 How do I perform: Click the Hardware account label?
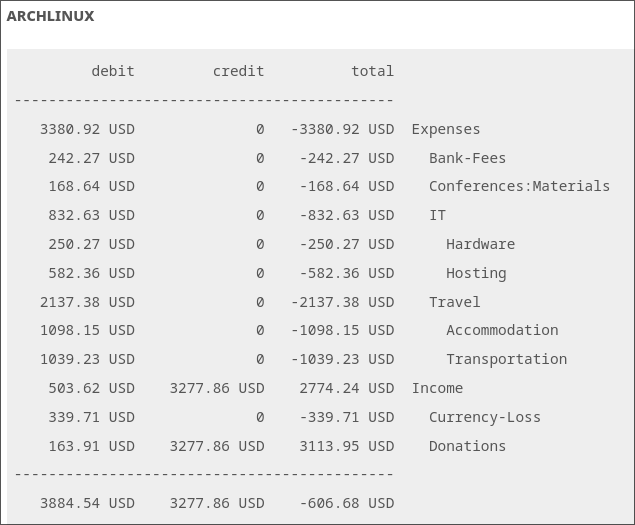tap(480, 244)
